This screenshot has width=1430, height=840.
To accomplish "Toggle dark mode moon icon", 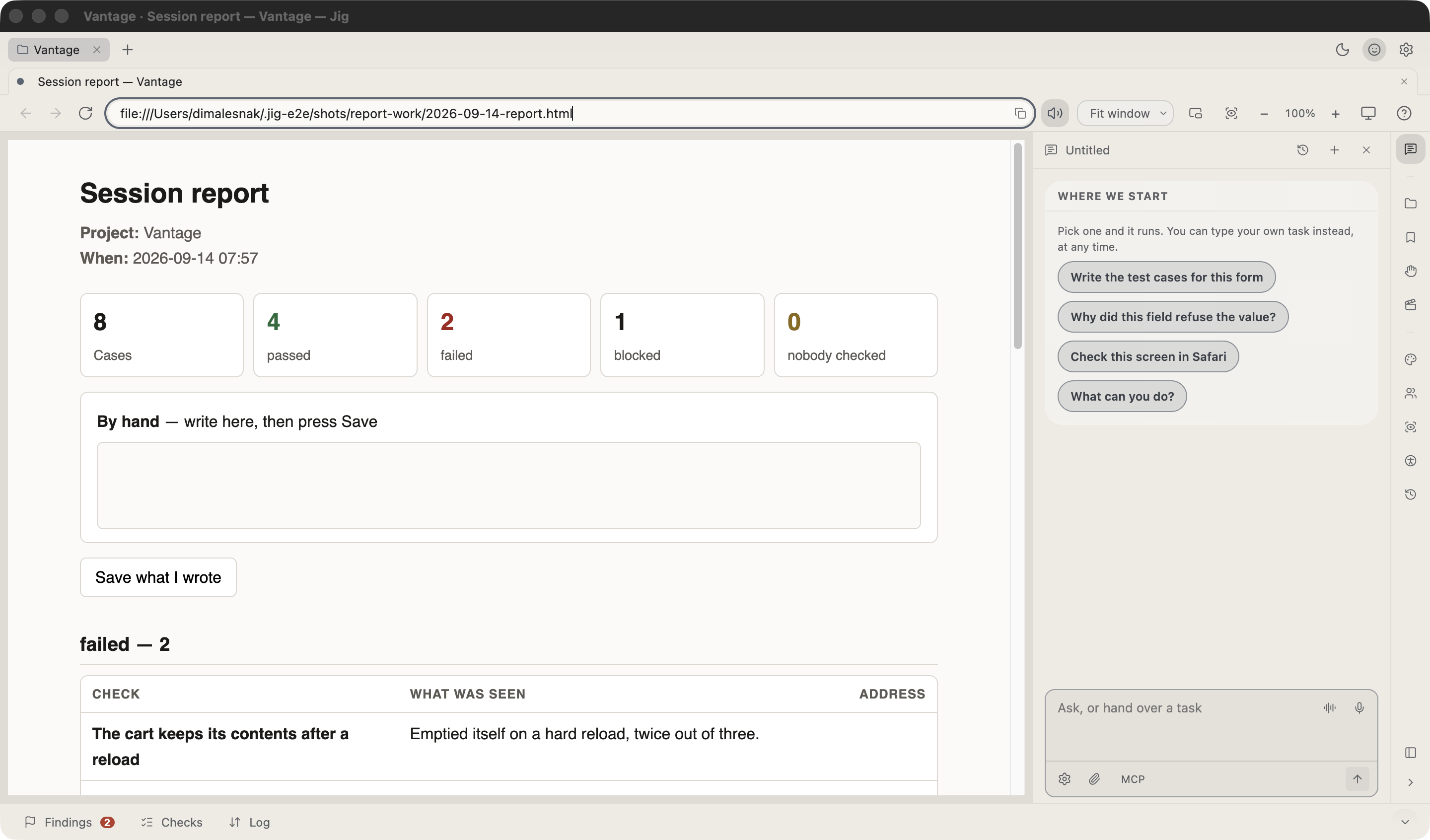I will coord(1342,50).
